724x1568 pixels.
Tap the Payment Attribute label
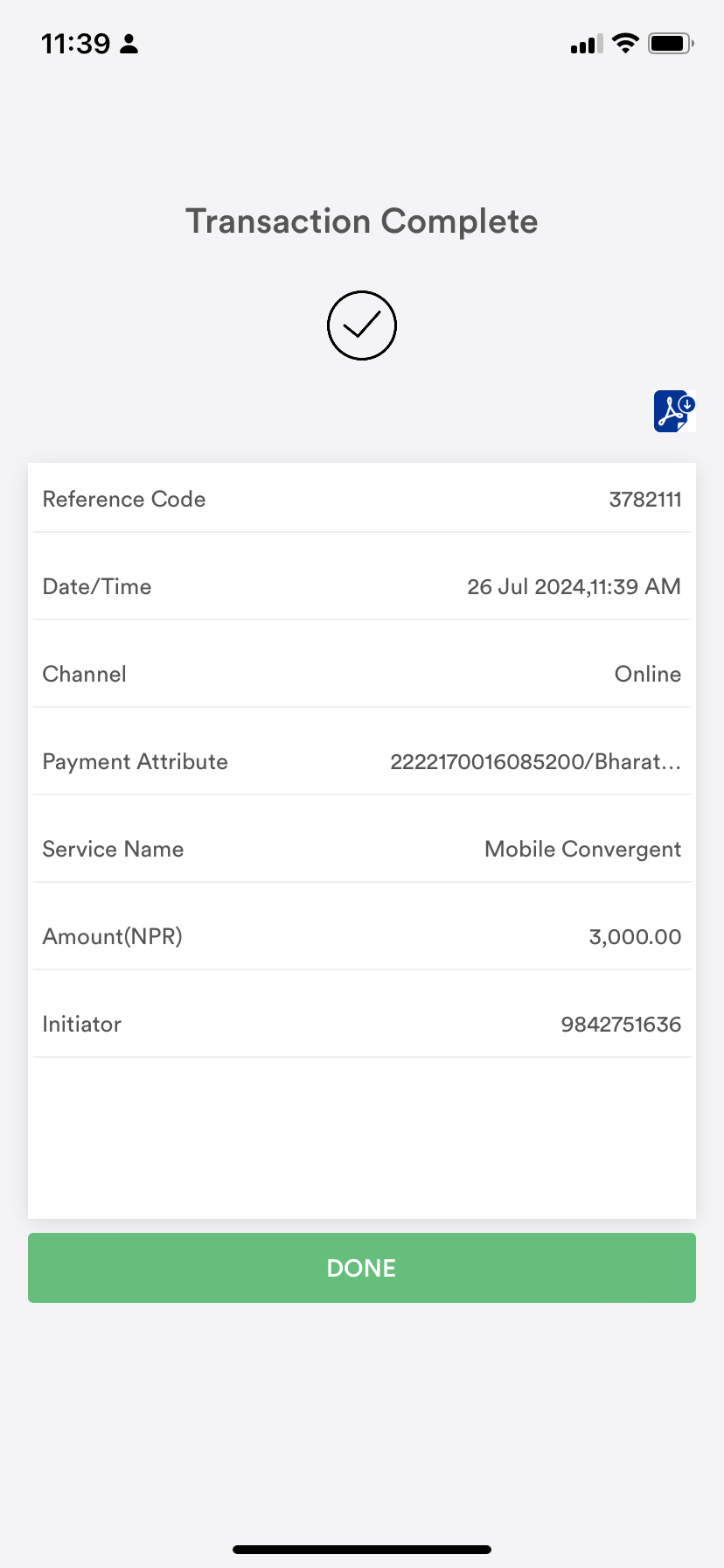tap(136, 762)
